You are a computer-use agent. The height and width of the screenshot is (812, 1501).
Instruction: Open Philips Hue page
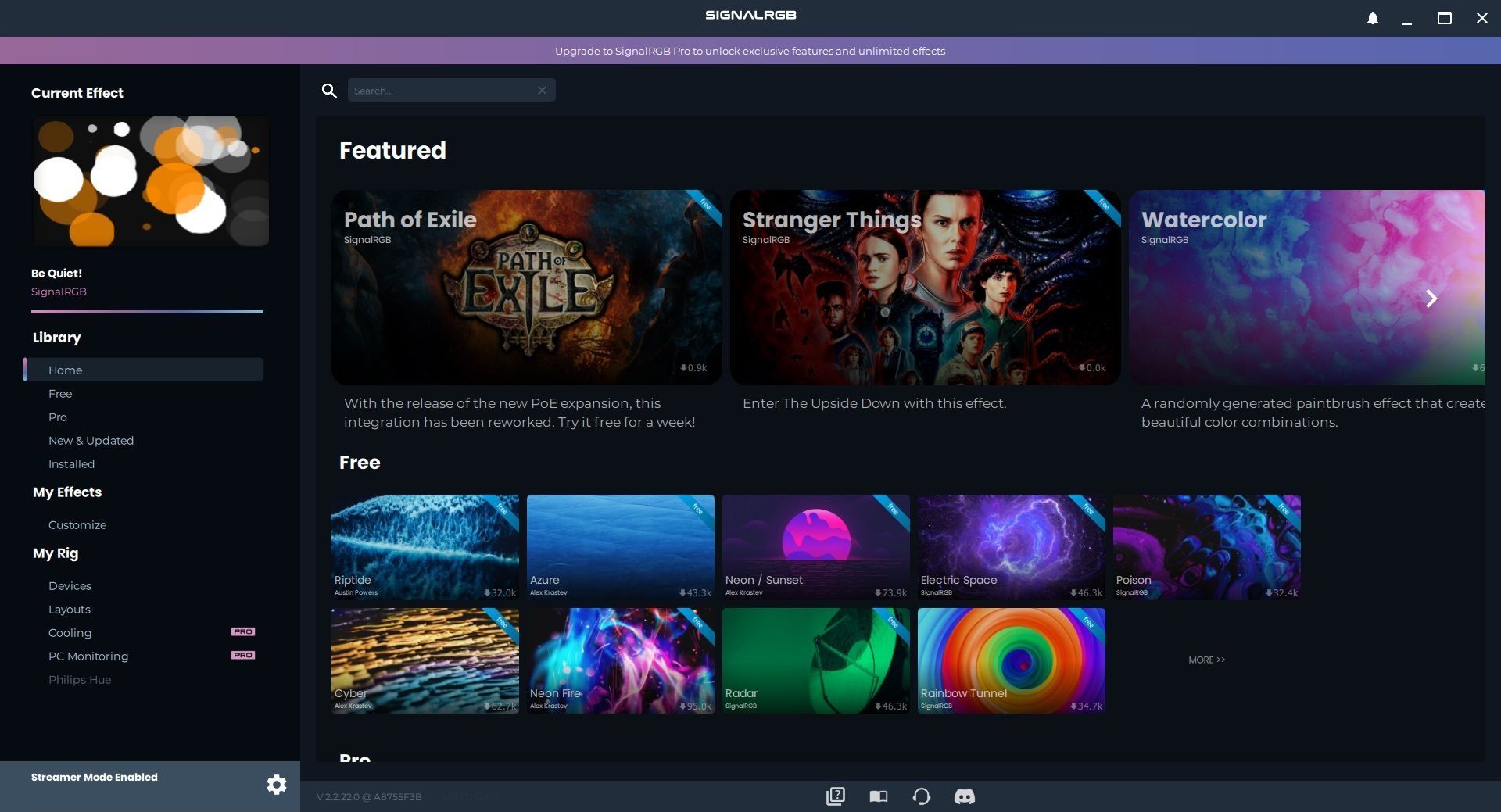tap(80, 680)
